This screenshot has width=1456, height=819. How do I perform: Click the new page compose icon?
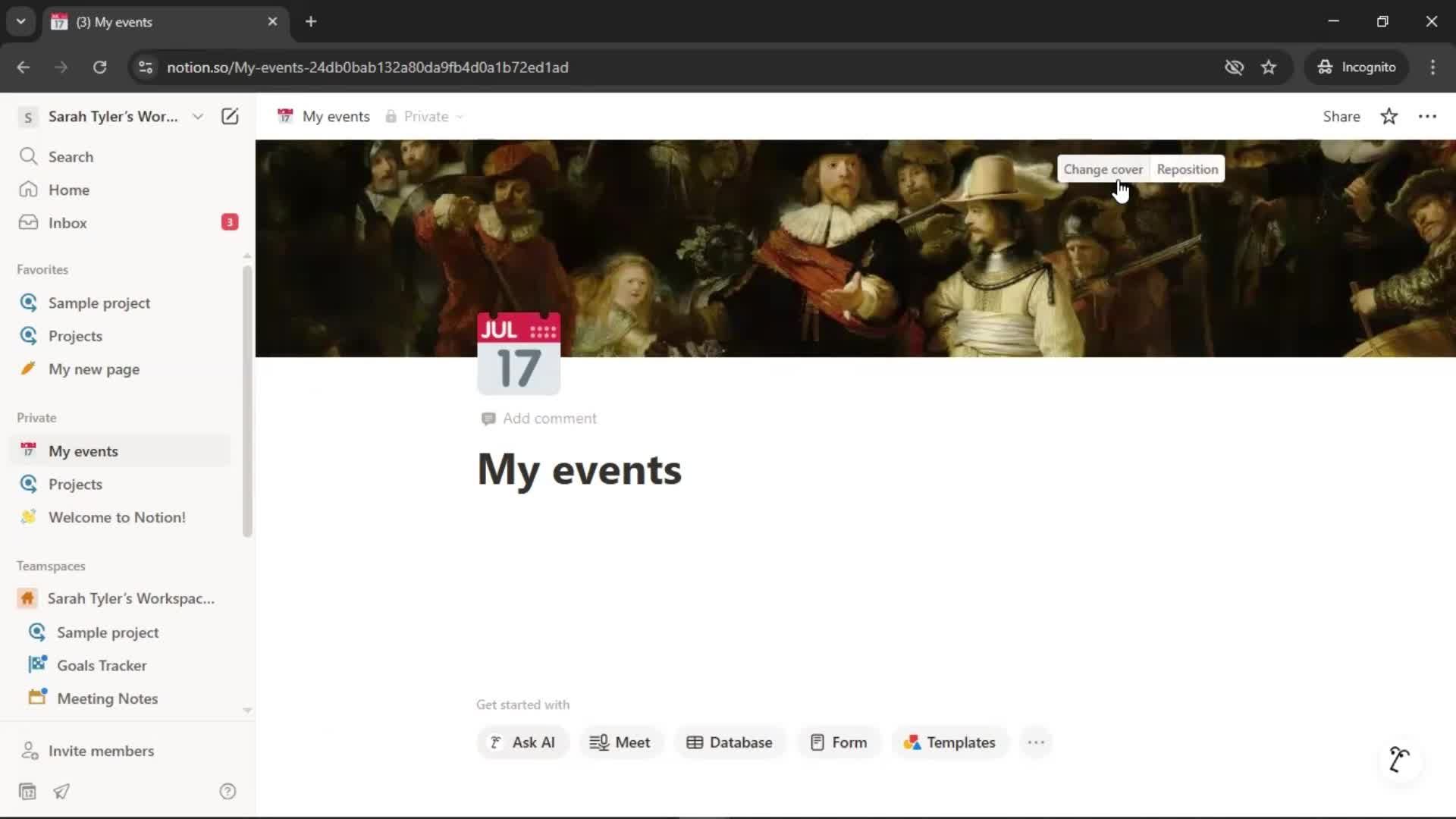tap(230, 116)
